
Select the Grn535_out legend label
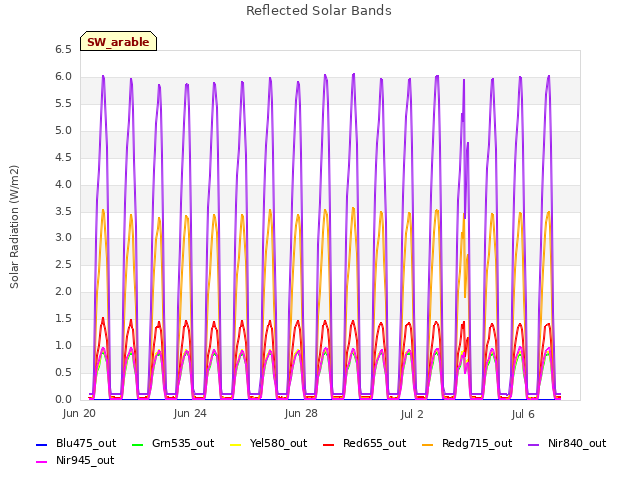(x=183, y=444)
